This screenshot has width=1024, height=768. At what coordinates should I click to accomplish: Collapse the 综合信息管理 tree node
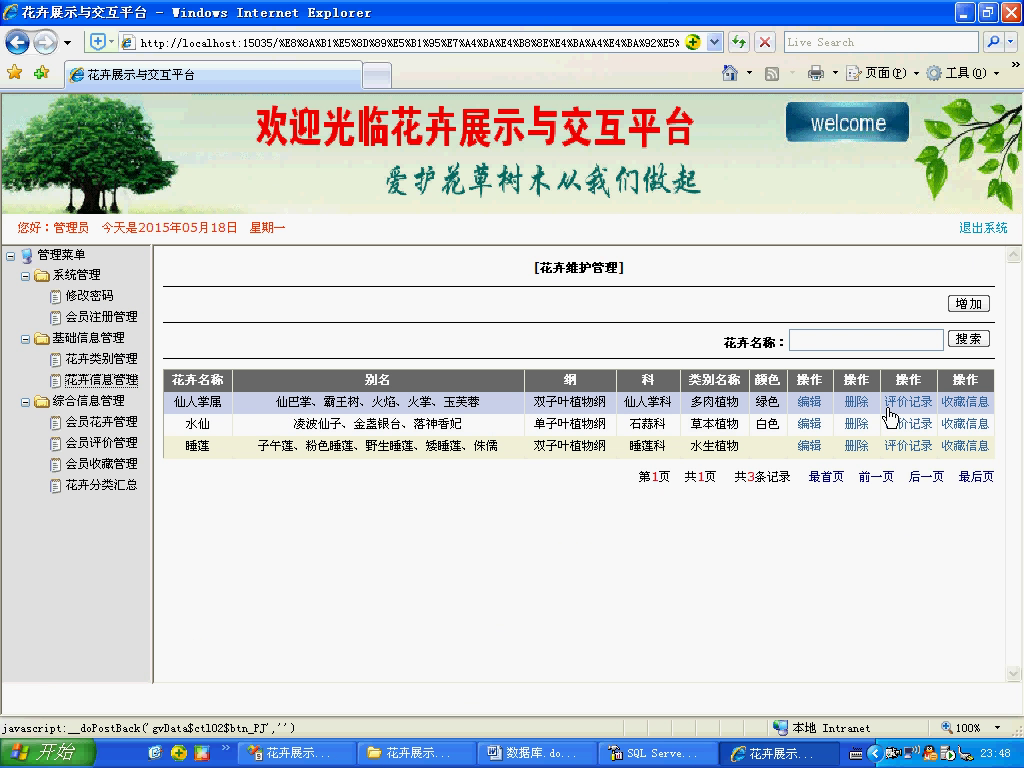[x=25, y=402]
